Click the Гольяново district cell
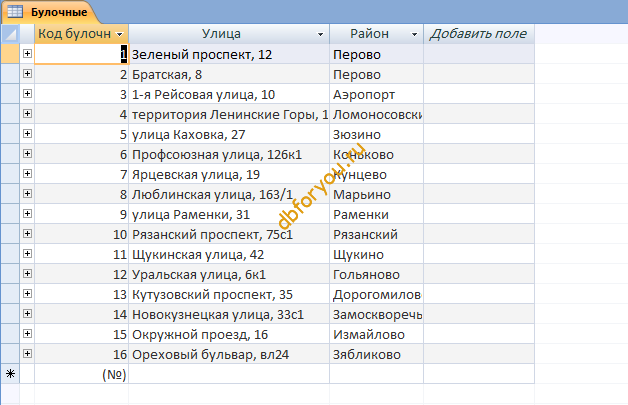 (376, 274)
